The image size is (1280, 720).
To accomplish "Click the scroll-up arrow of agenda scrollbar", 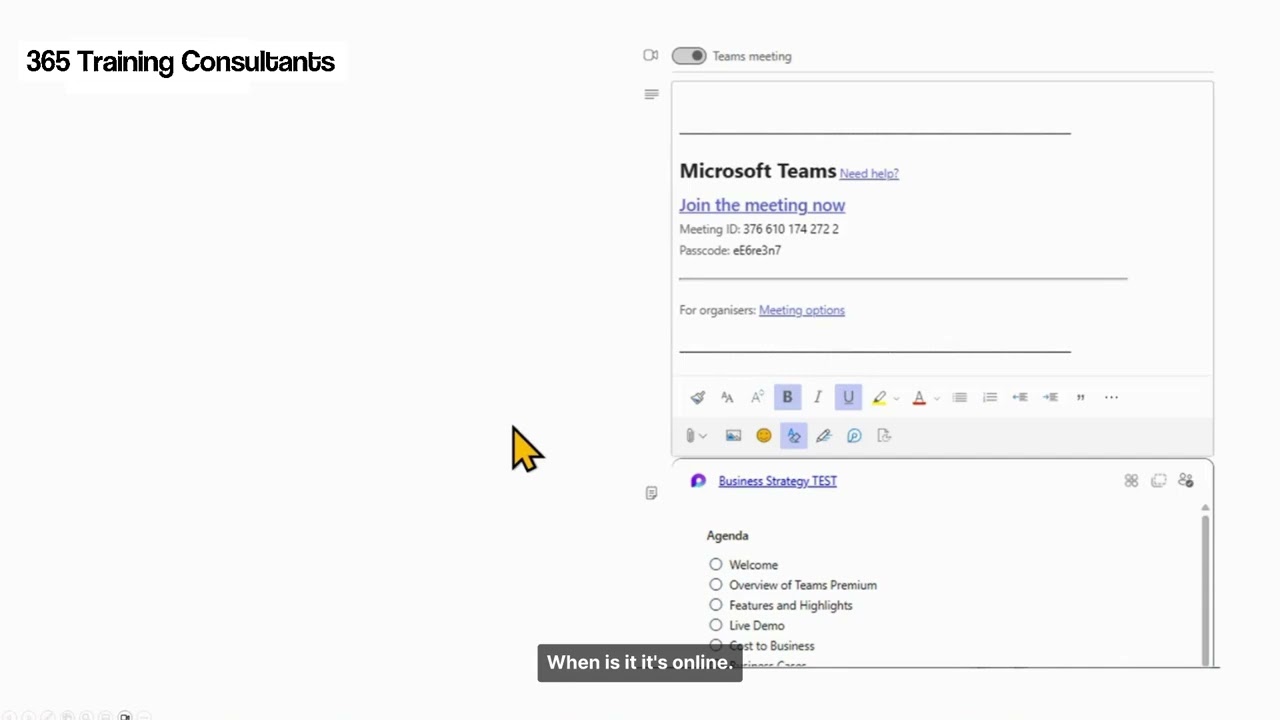I will click(x=1205, y=508).
